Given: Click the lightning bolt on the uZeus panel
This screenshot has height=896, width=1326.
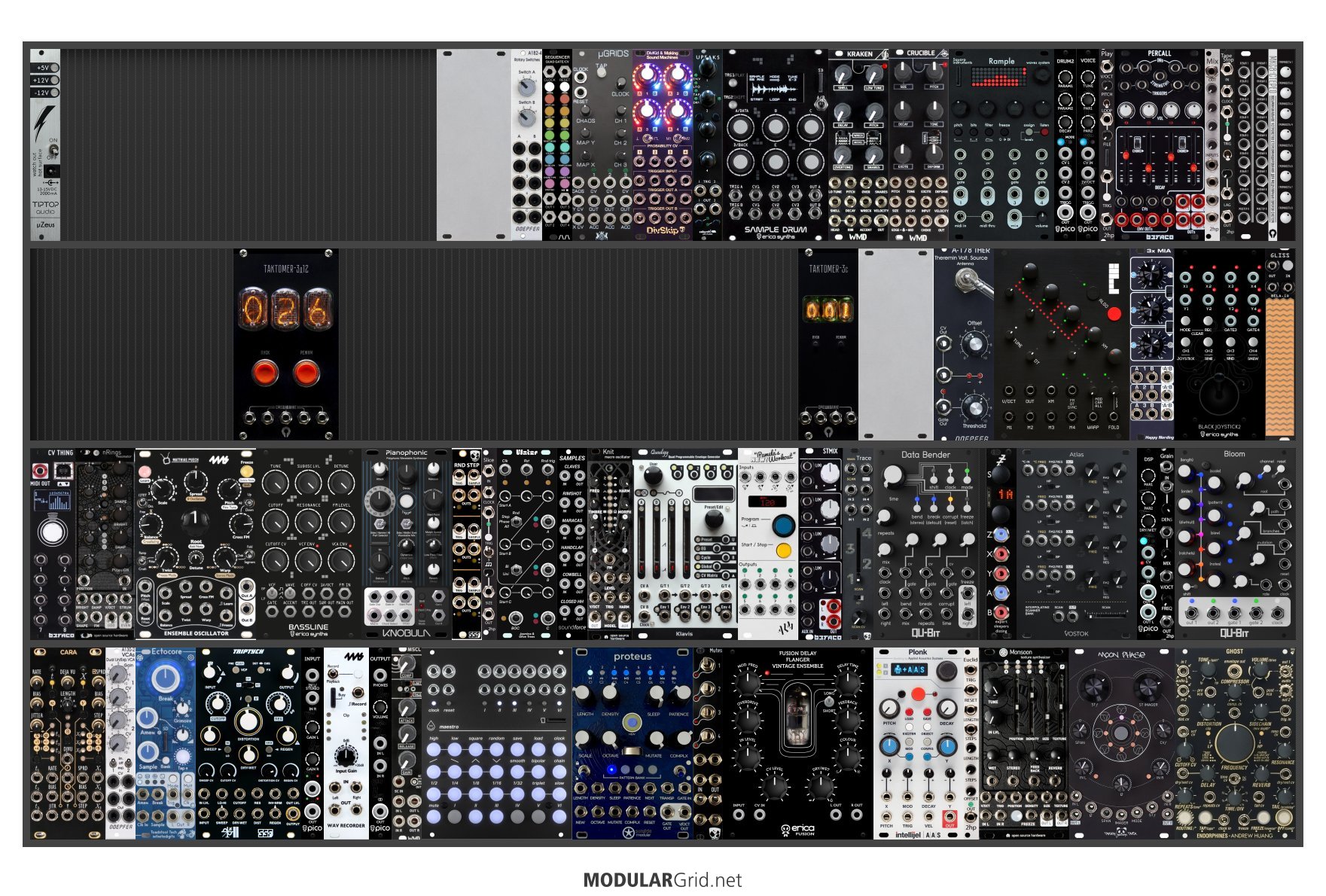Looking at the screenshot, I should pos(43,123).
